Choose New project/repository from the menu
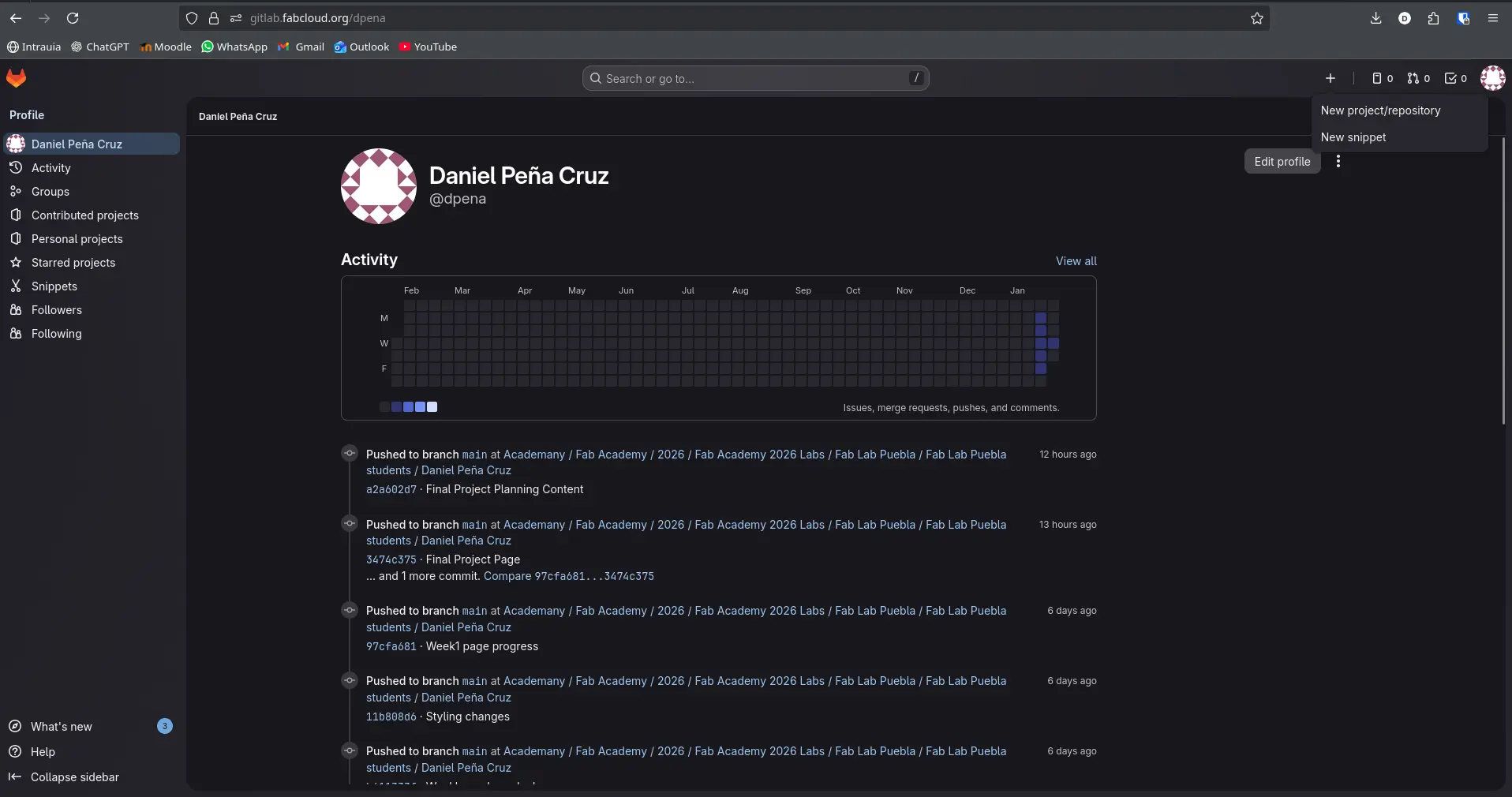The image size is (1512, 797). [1379, 110]
